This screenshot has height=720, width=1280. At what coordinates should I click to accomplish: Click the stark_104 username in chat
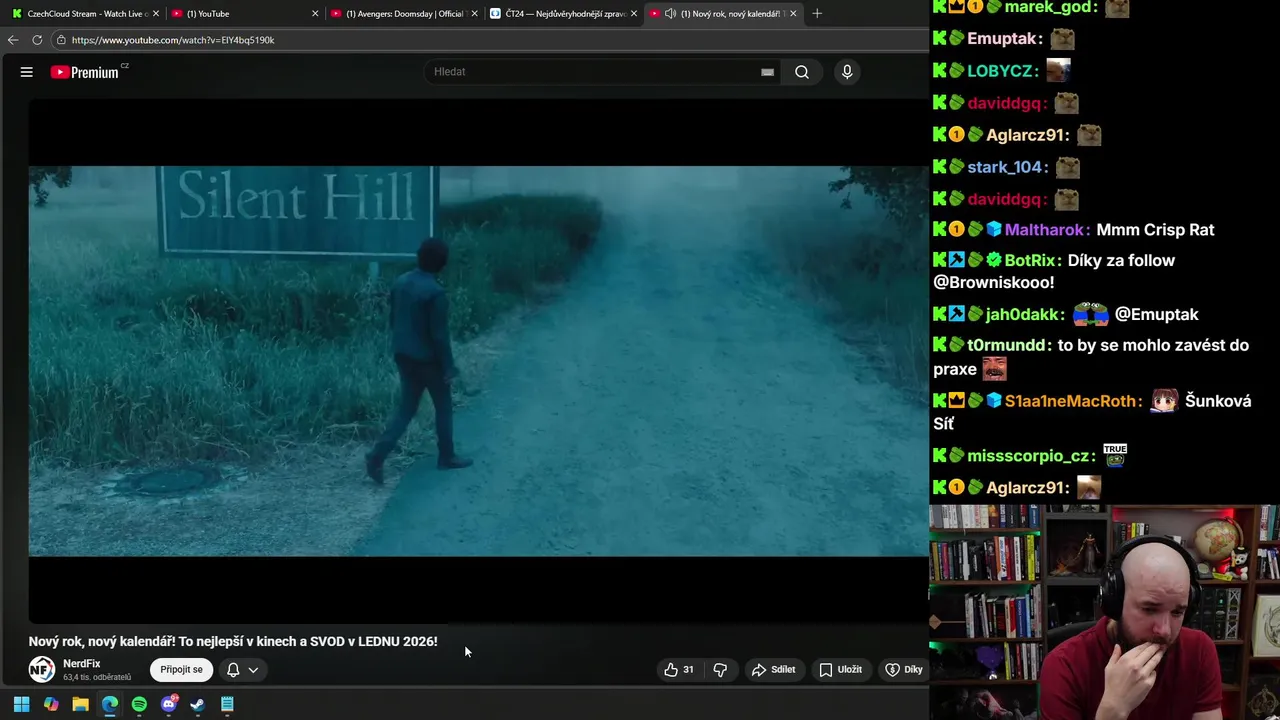[x=1006, y=167]
